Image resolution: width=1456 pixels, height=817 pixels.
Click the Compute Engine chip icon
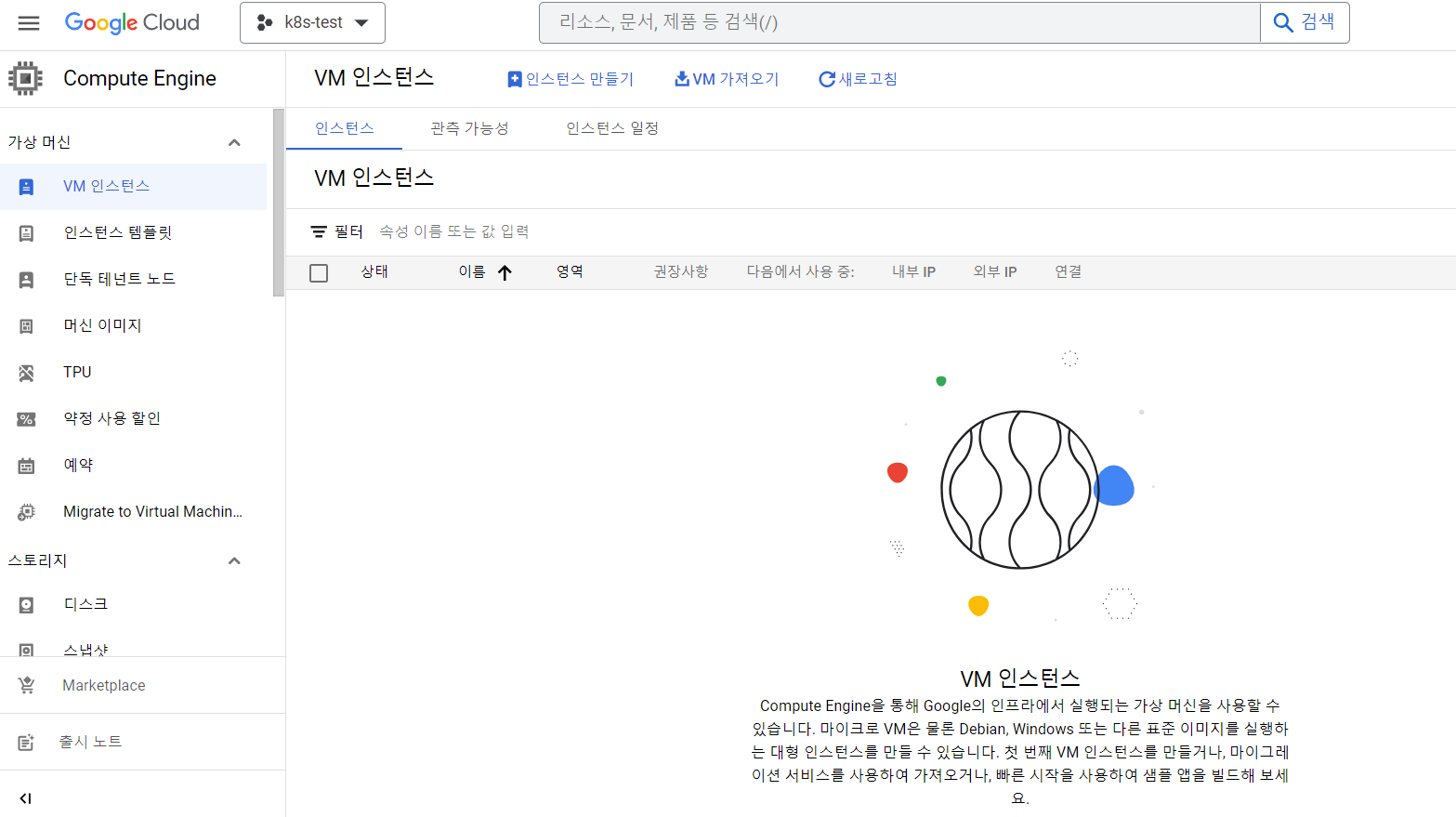pos(26,79)
